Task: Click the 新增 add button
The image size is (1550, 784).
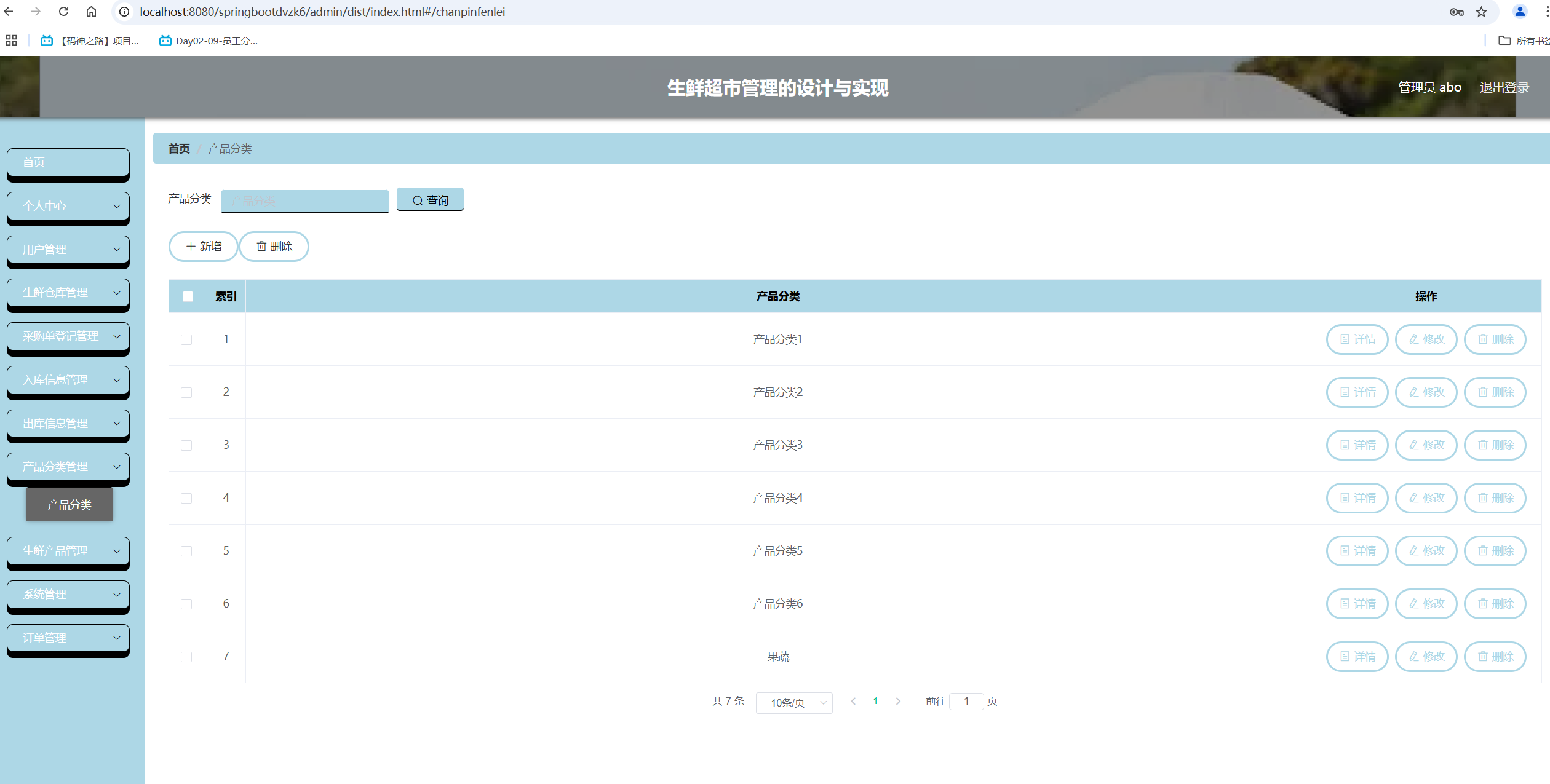Action: (x=203, y=247)
